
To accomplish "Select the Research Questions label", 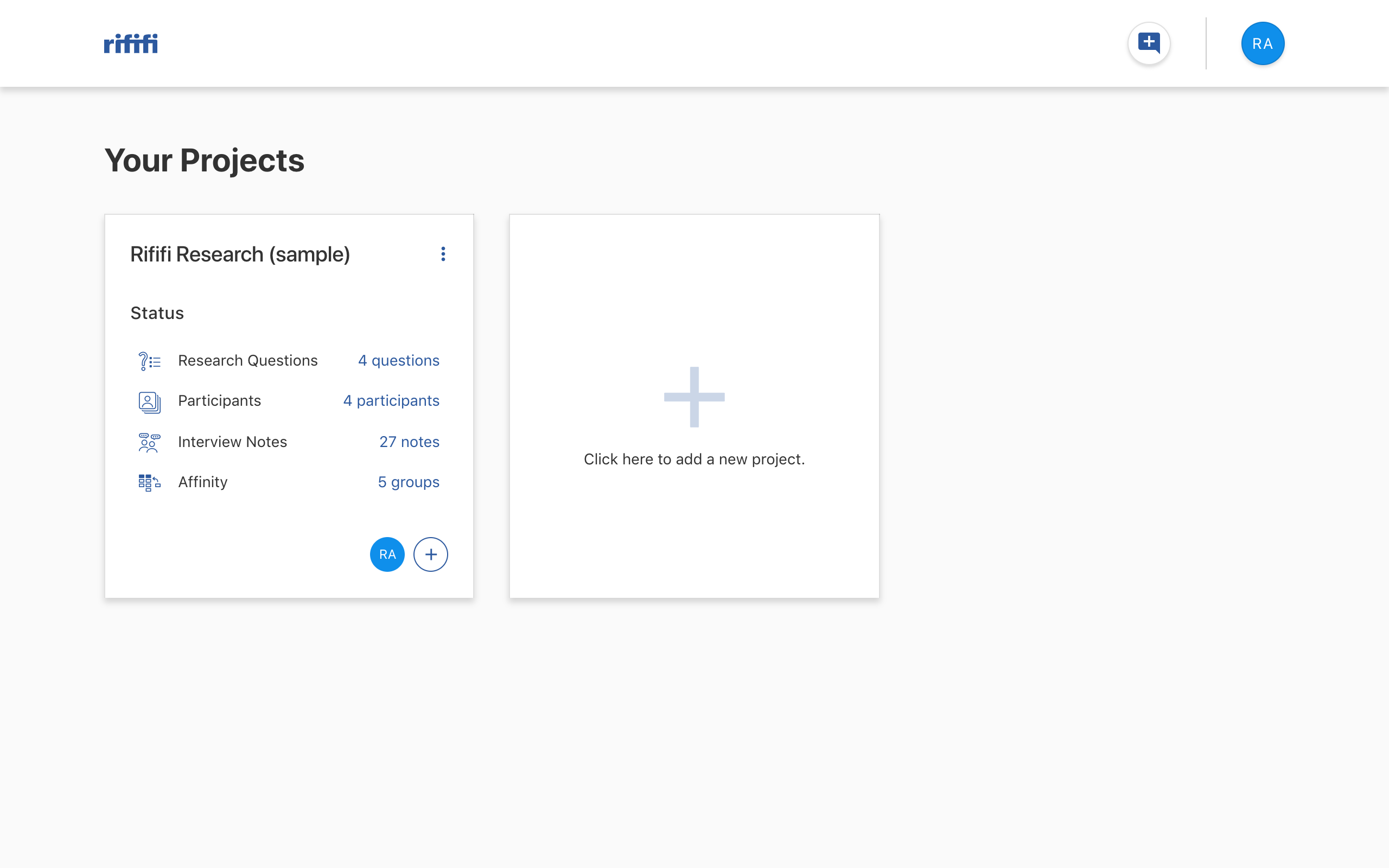I will click(247, 361).
